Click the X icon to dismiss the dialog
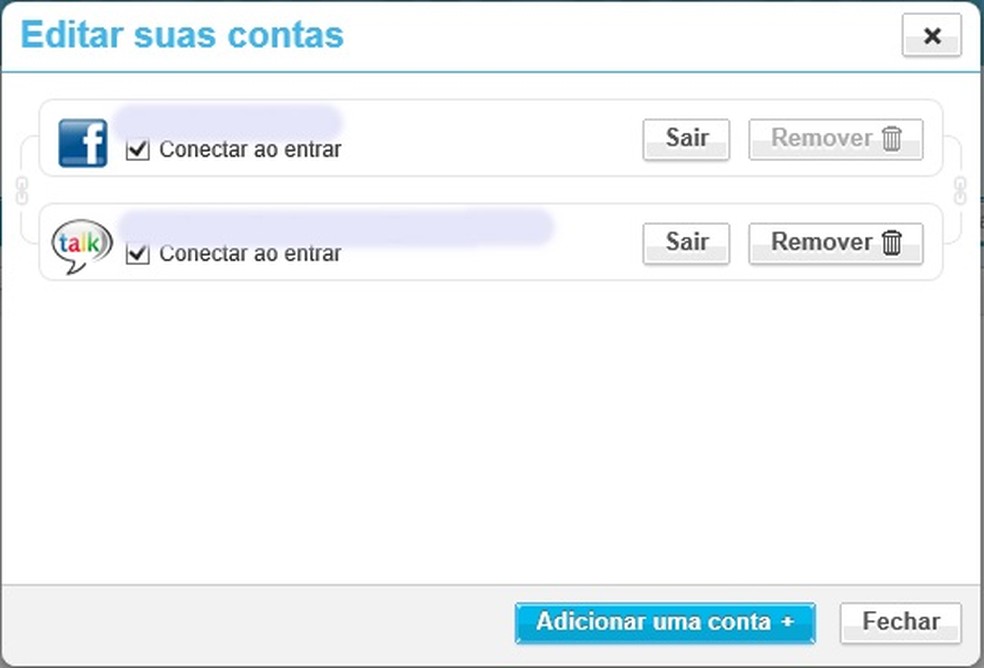 tap(931, 36)
